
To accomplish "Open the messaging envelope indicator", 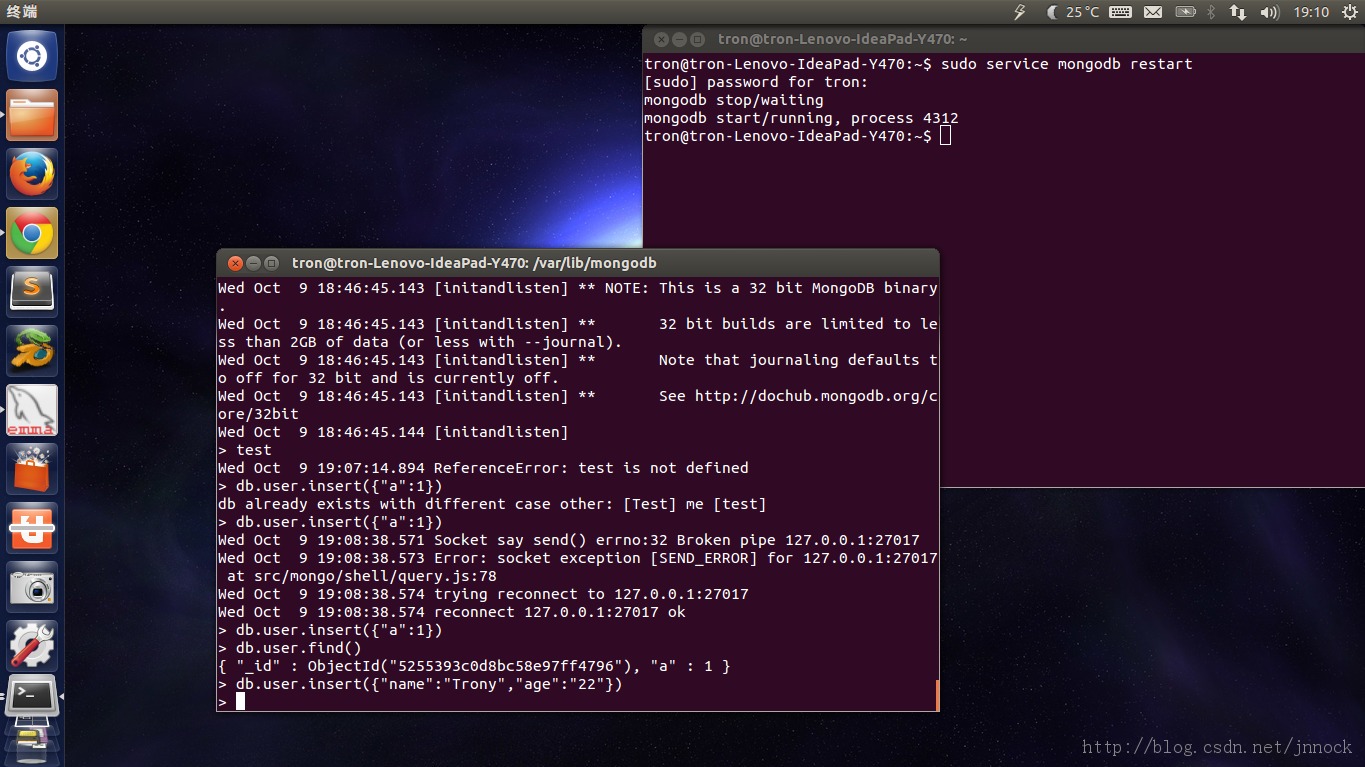I will [x=1153, y=12].
